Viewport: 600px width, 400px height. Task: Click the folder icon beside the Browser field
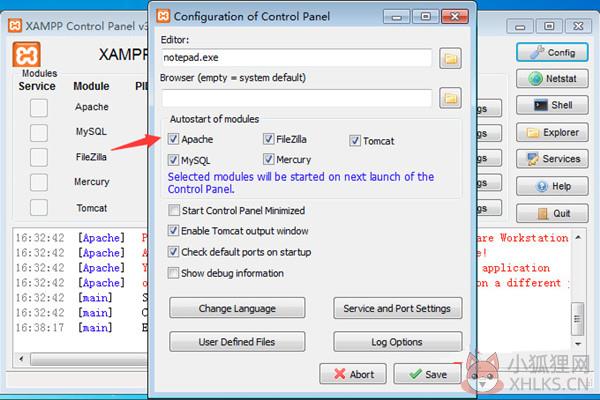click(x=450, y=98)
